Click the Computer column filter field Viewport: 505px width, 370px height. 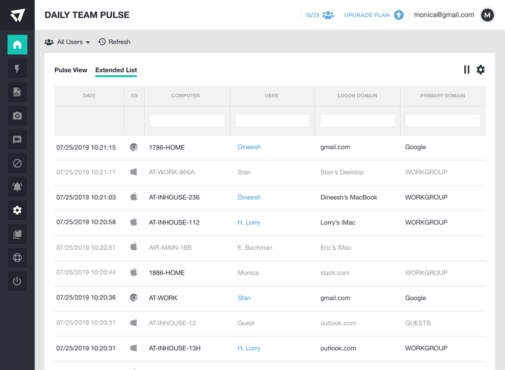(x=187, y=121)
